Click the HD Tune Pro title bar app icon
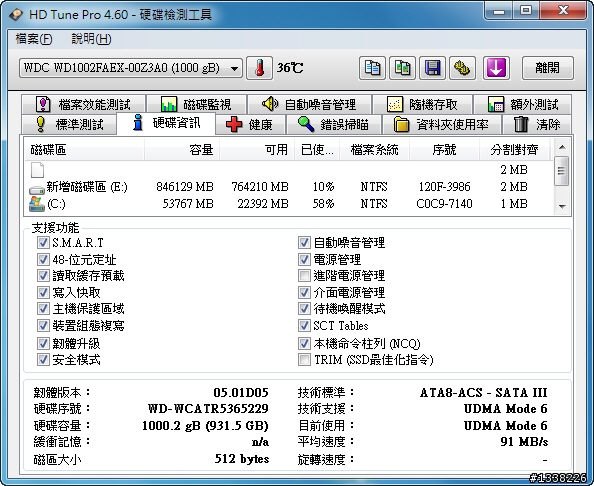 [x=17, y=15]
